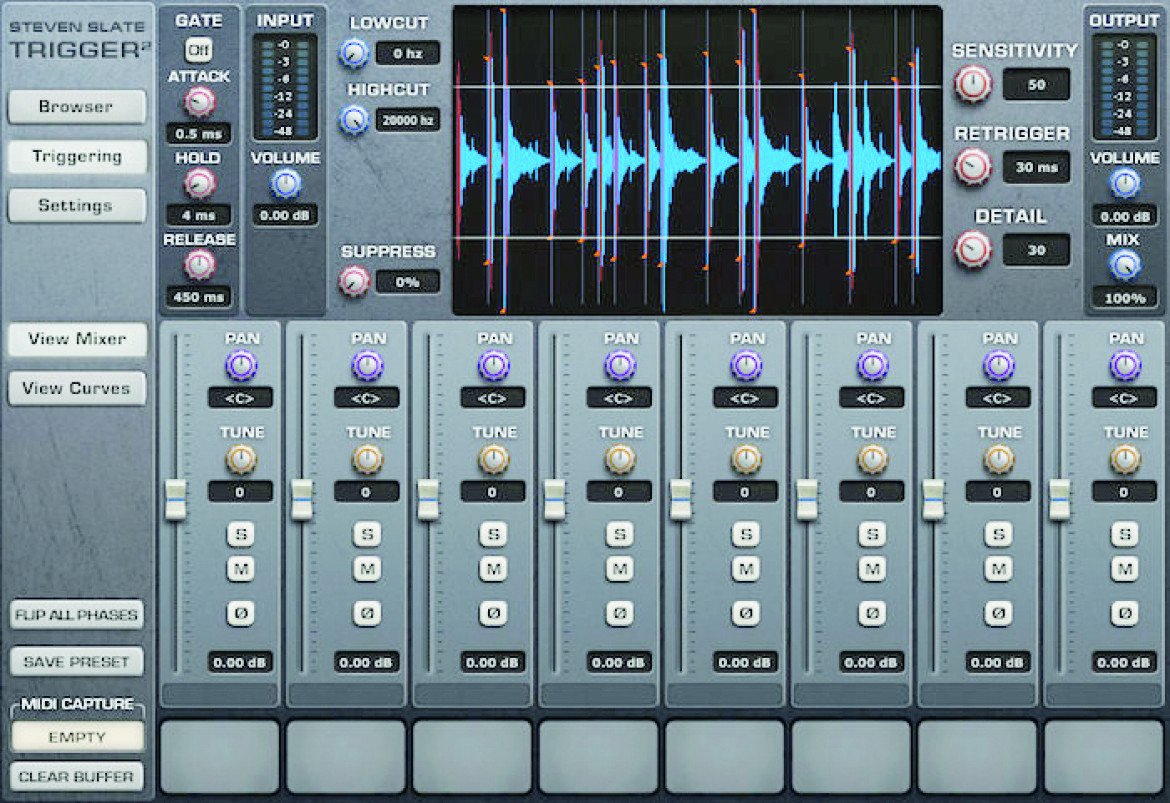The height and width of the screenshot is (803, 1170).
Task: Switch to the Triggering page
Action: coord(76,157)
